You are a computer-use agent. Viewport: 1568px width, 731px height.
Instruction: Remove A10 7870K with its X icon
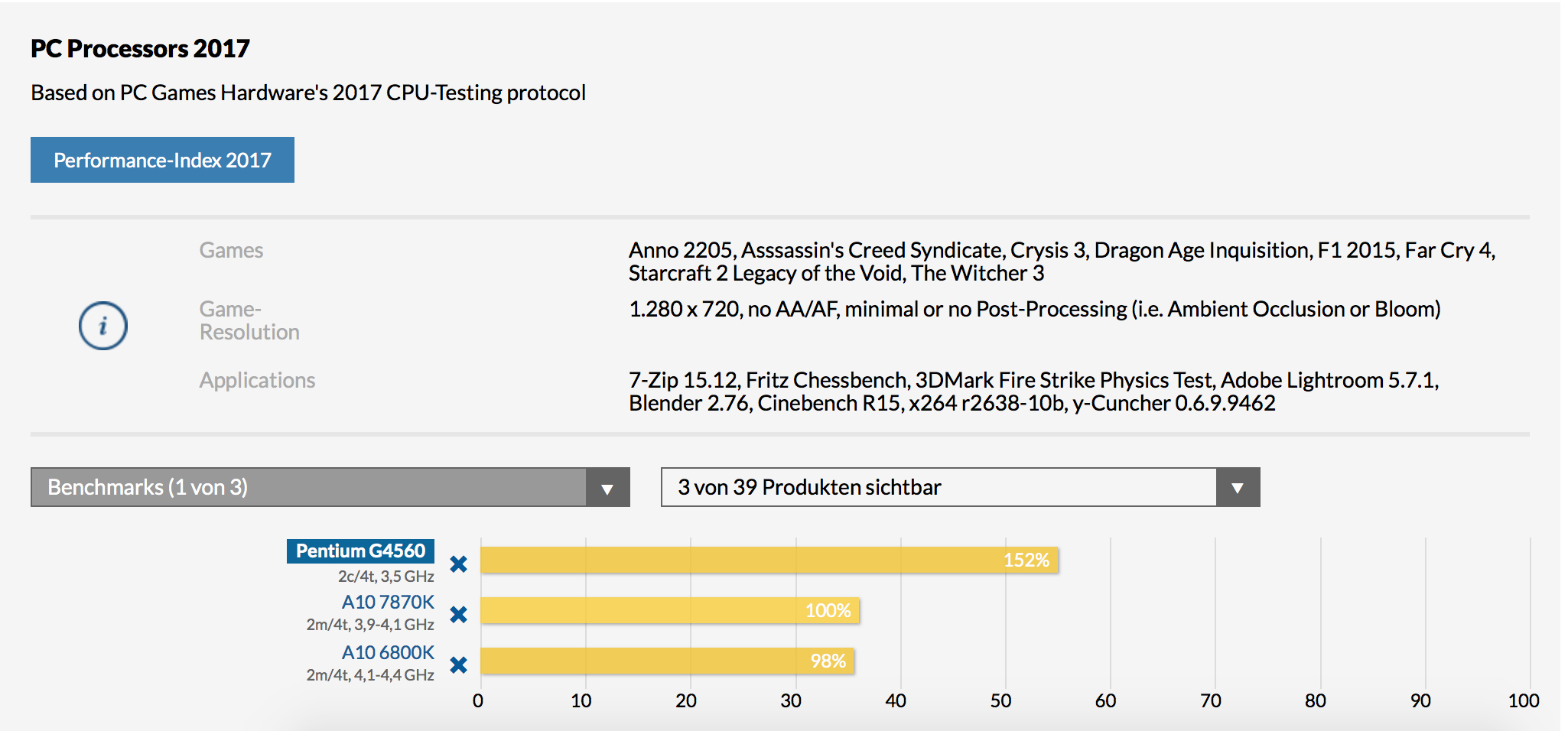[459, 614]
